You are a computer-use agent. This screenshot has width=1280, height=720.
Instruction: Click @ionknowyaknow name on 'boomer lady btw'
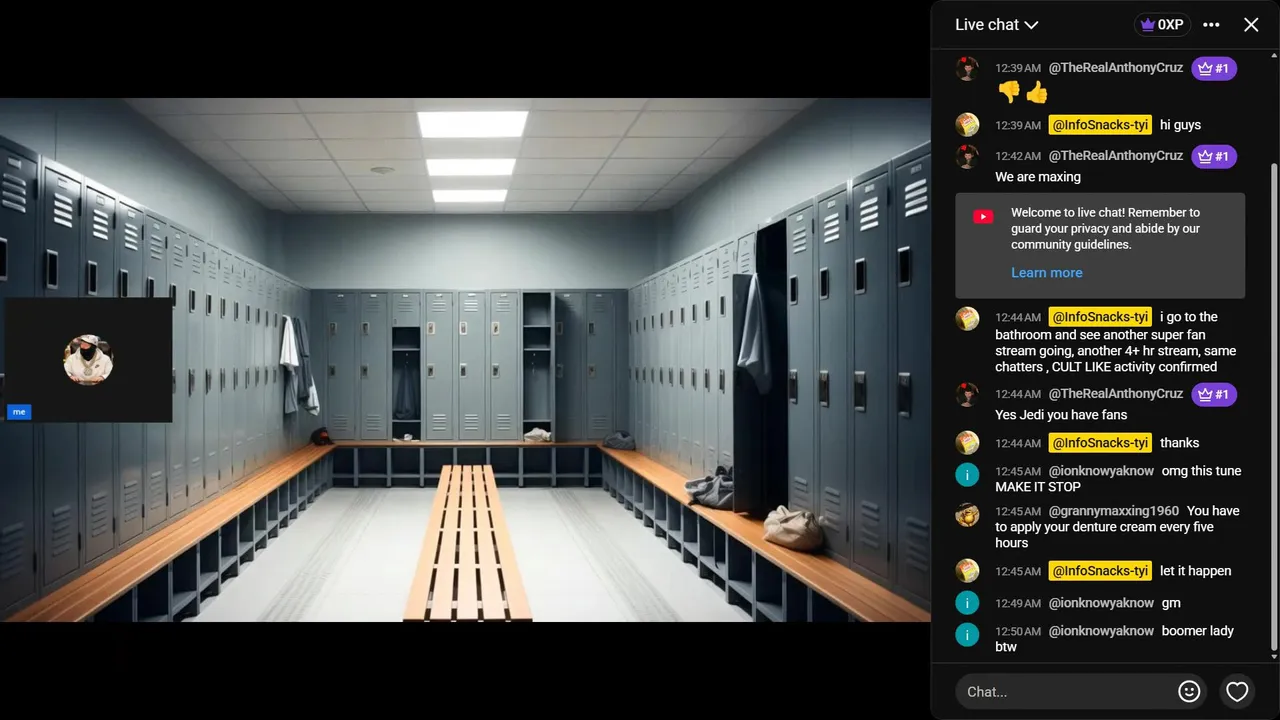(1101, 631)
